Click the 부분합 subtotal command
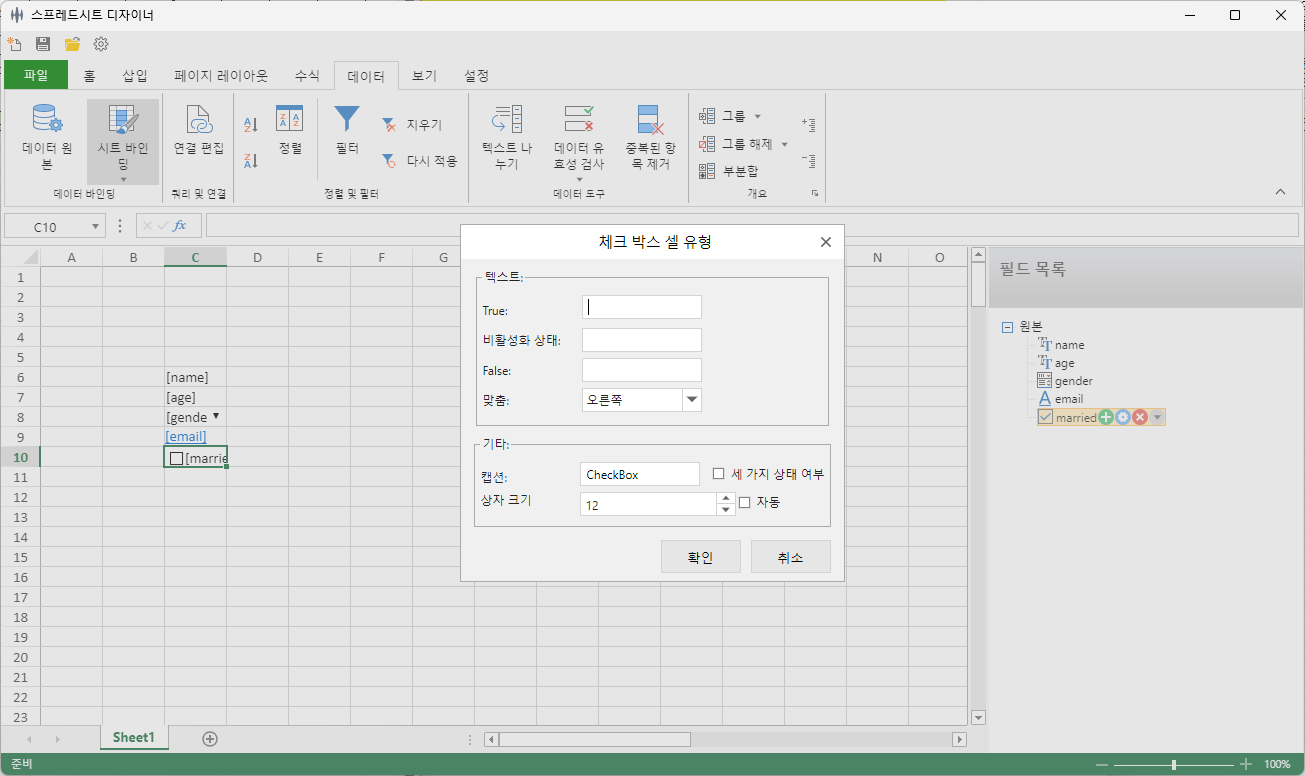The height and width of the screenshot is (776, 1305). (x=728, y=171)
